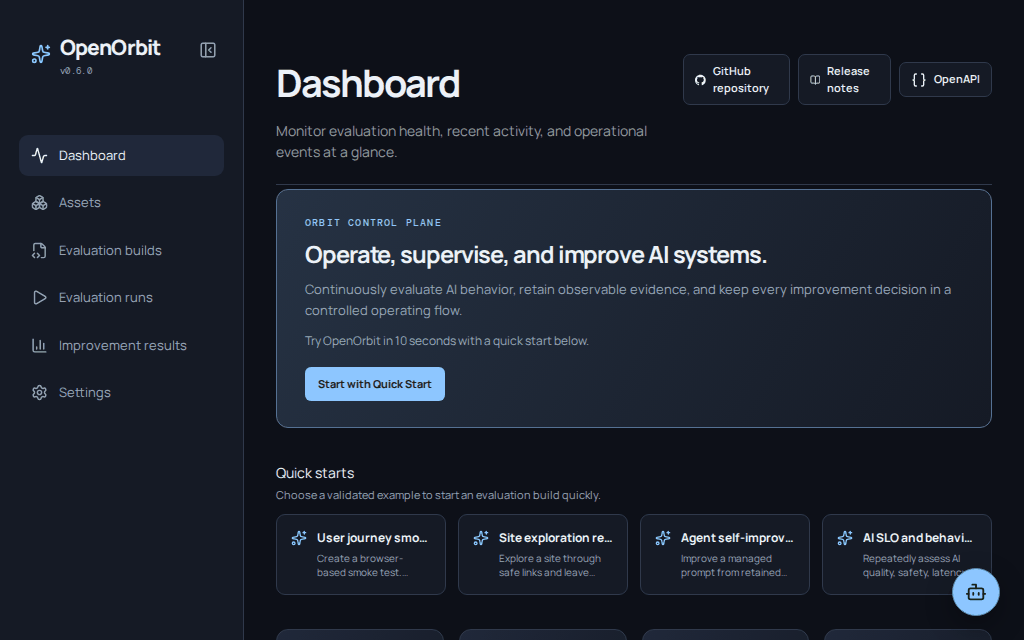Image resolution: width=1024 pixels, height=640 pixels.
Task: Click sparkle icon on Agent self-improv card
Action: (x=663, y=538)
